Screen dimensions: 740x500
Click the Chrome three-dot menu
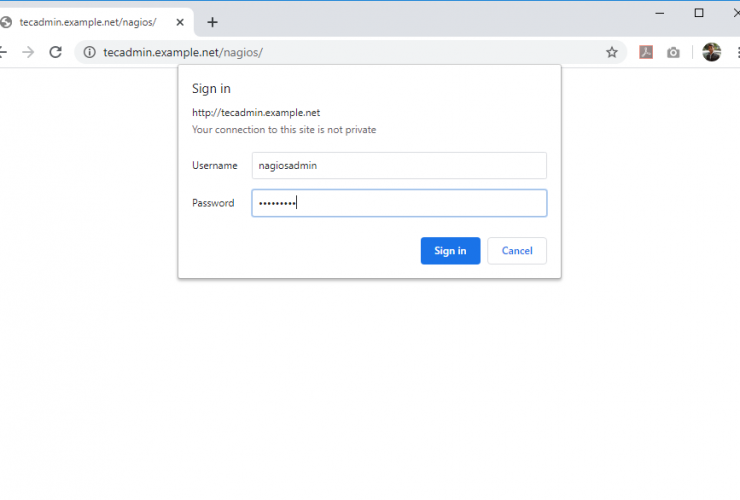tap(735, 52)
